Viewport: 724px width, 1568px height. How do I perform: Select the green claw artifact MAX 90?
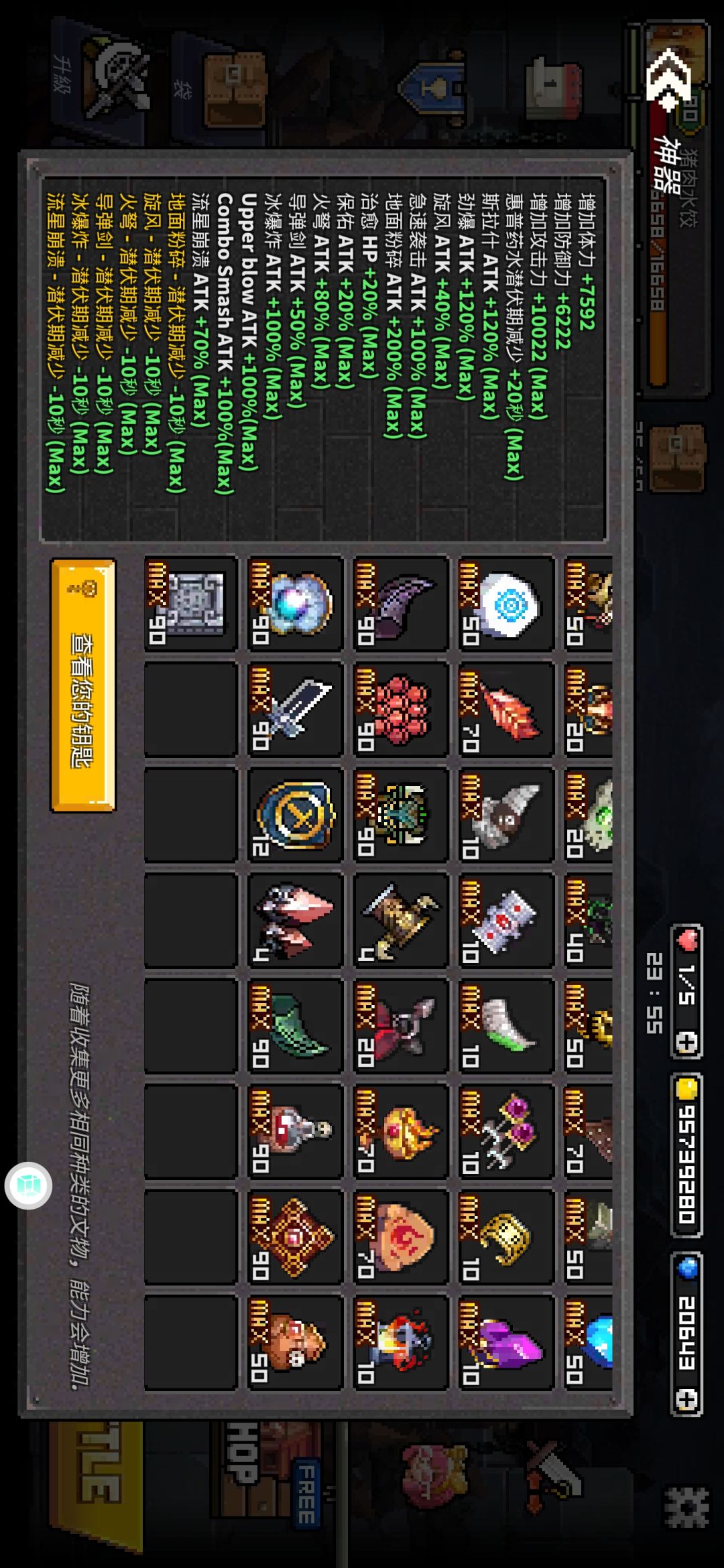pos(295,1026)
